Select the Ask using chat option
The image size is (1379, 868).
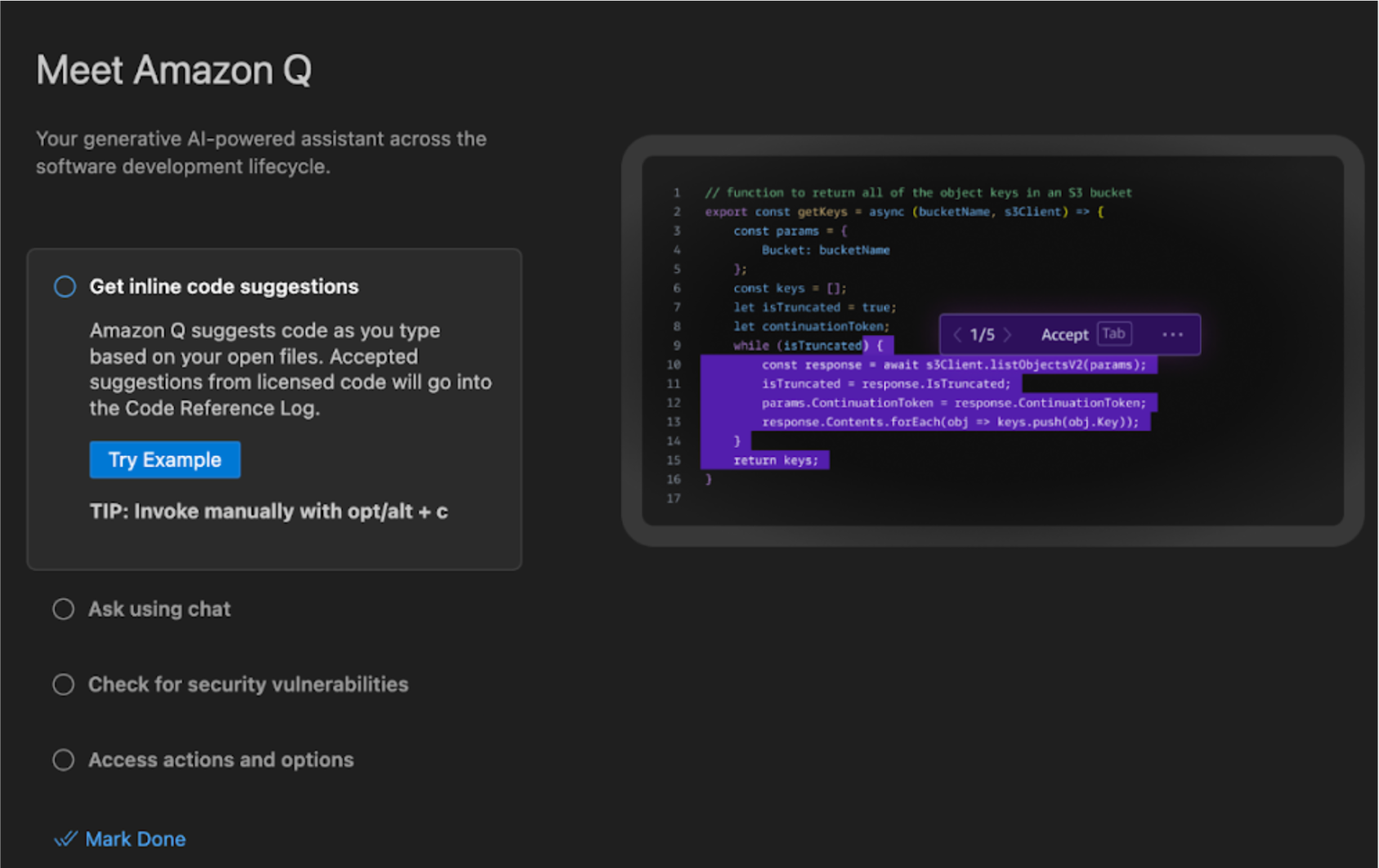click(x=63, y=608)
